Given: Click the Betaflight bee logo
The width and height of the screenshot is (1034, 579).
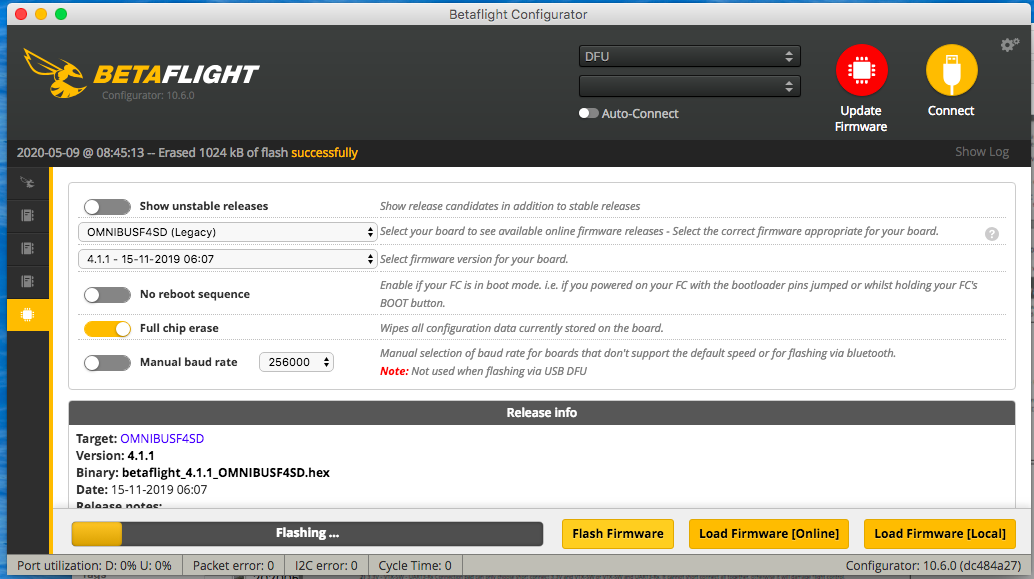Looking at the screenshot, I should [x=55, y=73].
